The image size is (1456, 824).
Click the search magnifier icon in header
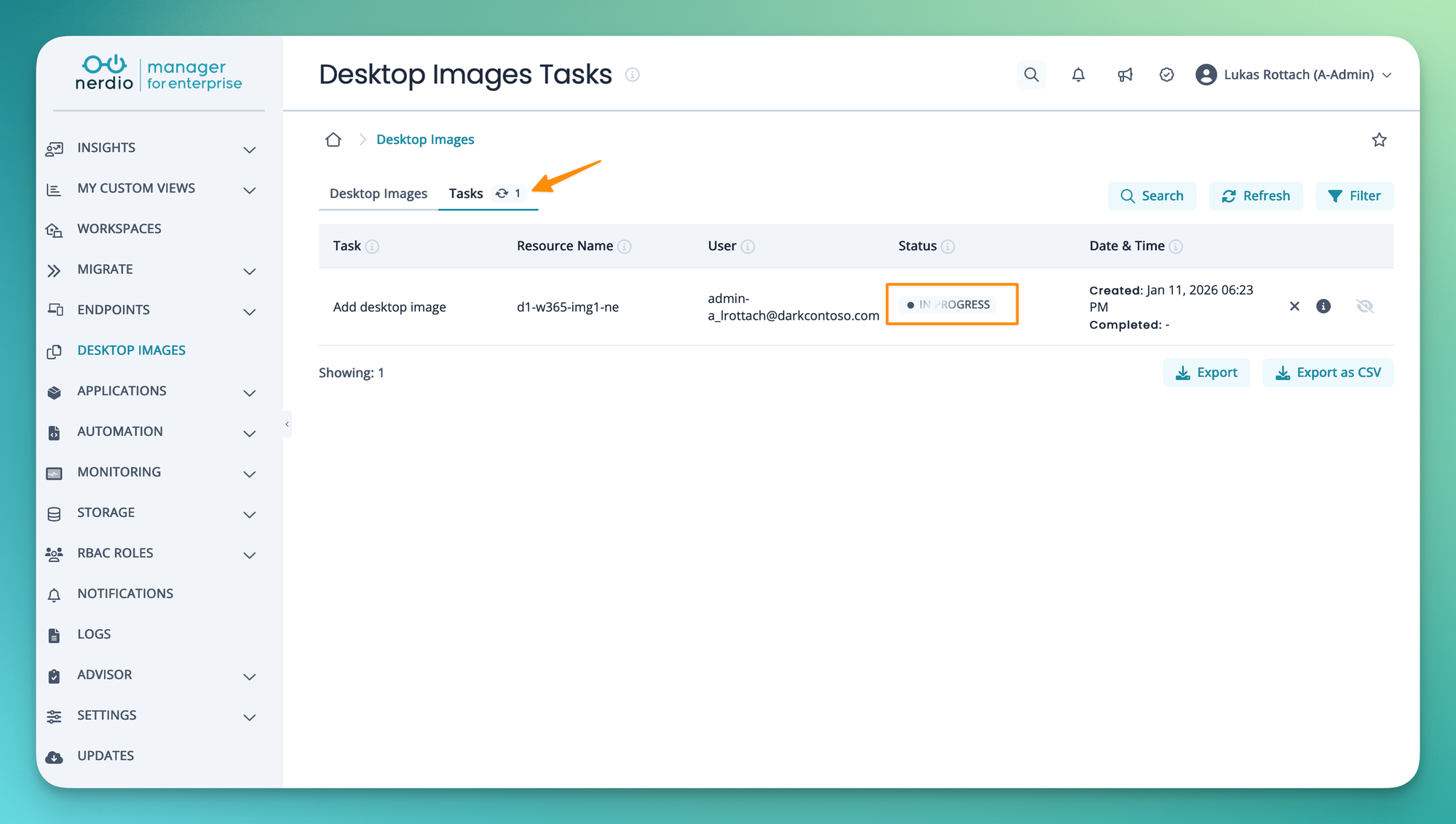click(x=1031, y=75)
